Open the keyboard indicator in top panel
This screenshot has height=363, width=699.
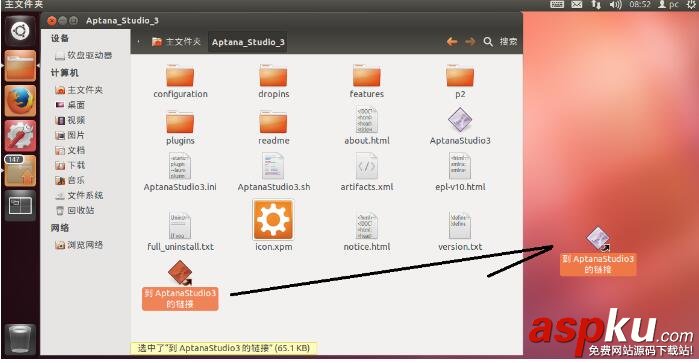click(x=557, y=4)
